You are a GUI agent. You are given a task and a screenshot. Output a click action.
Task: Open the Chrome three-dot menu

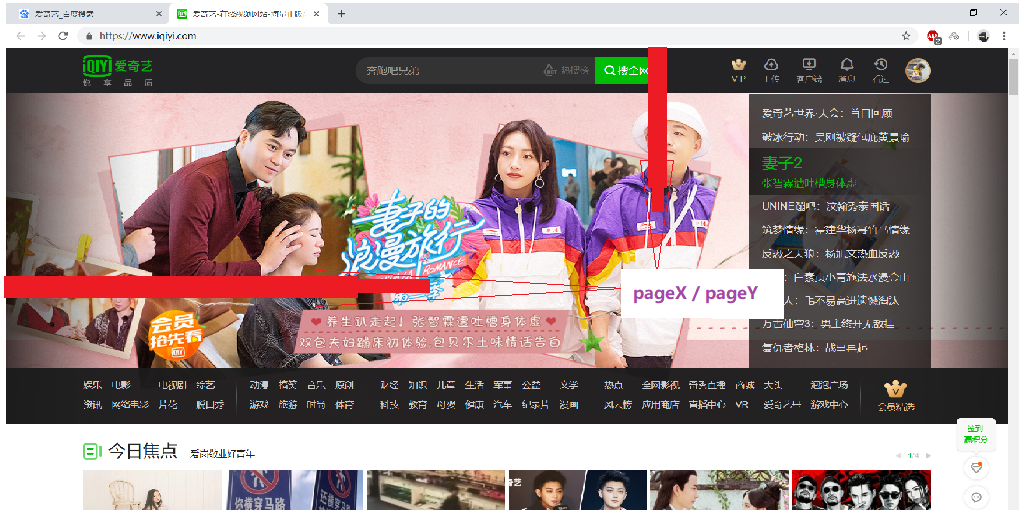point(1004,36)
